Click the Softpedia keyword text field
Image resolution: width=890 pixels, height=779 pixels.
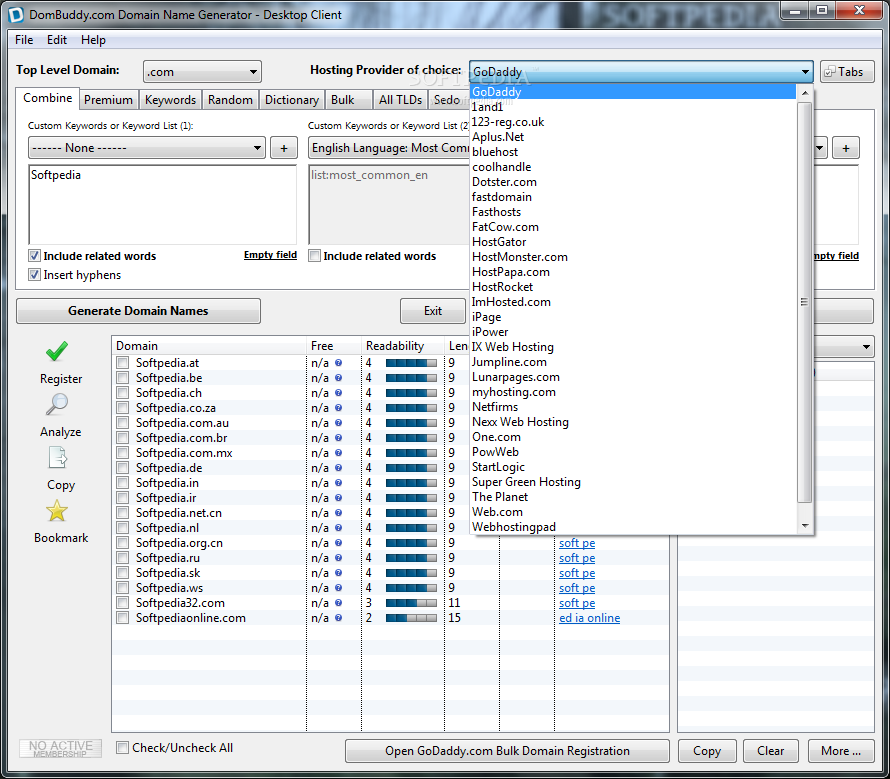click(x=162, y=205)
